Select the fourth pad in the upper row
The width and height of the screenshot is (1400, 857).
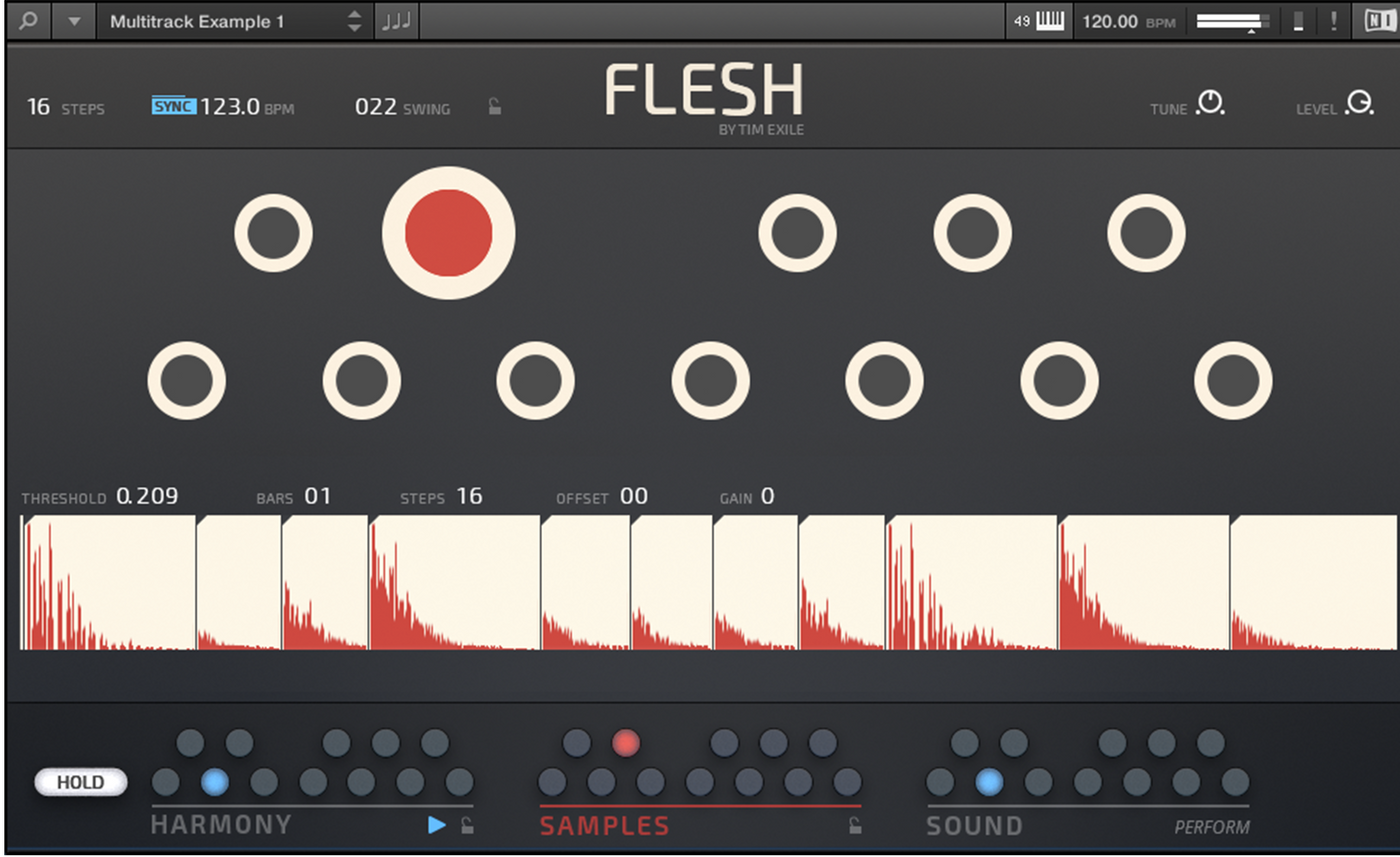tap(972, 233)
